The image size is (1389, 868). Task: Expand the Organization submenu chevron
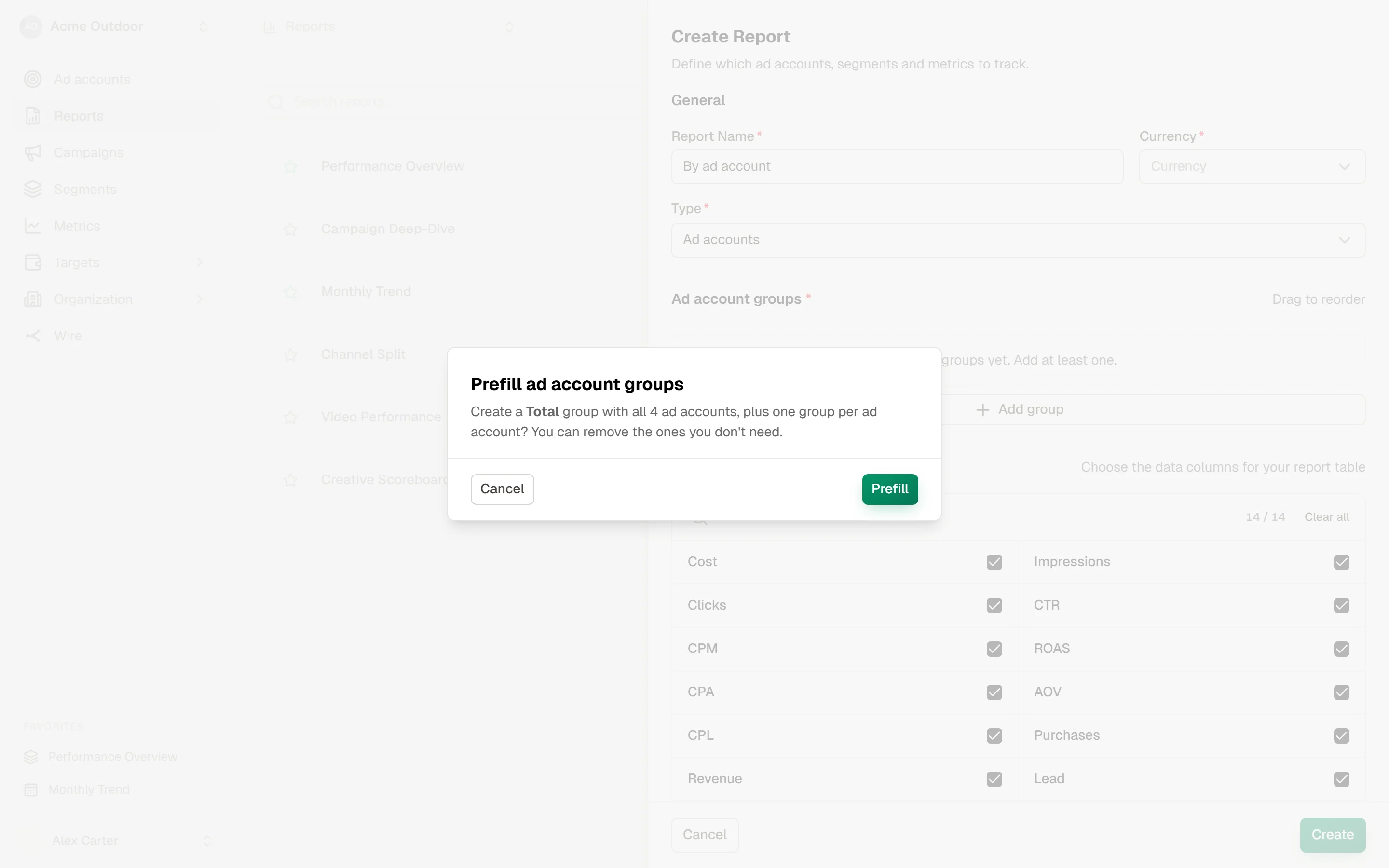pos(200,299)
